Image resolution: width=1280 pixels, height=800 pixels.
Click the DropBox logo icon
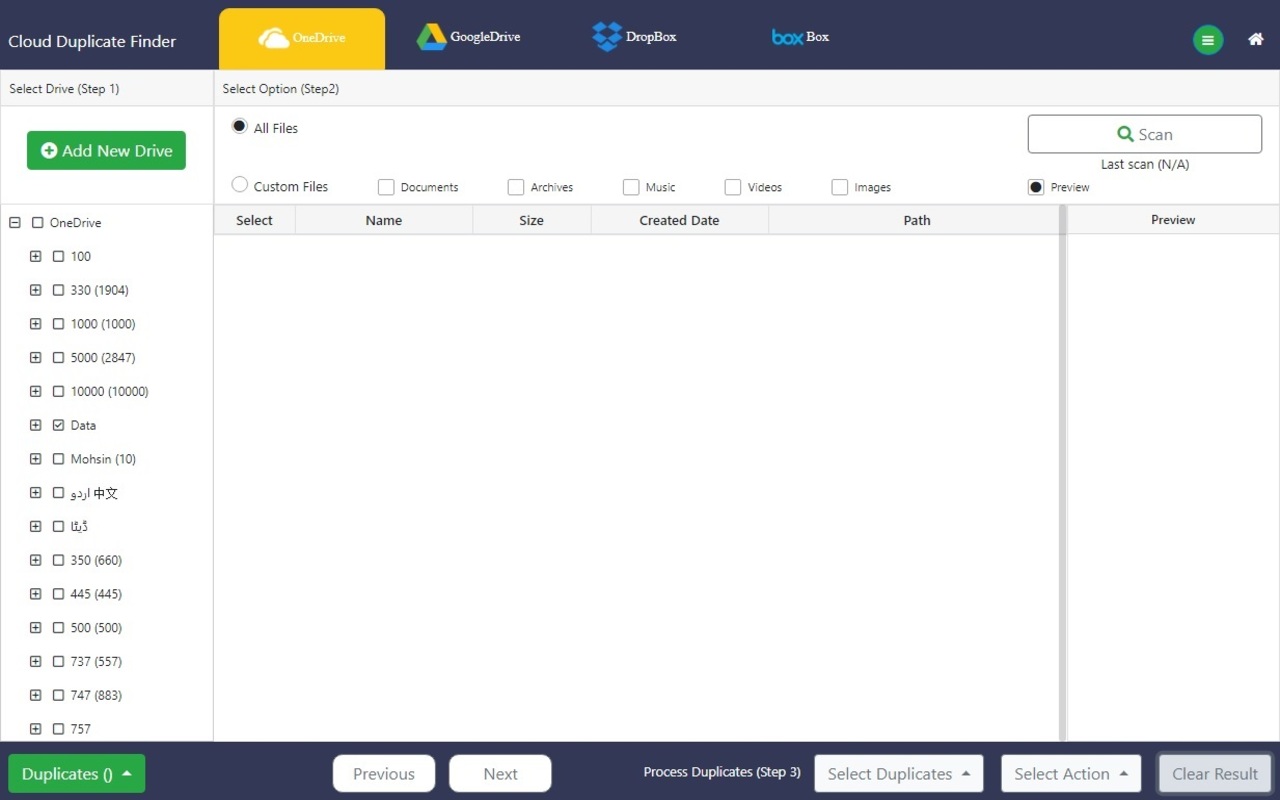[606, 36]
